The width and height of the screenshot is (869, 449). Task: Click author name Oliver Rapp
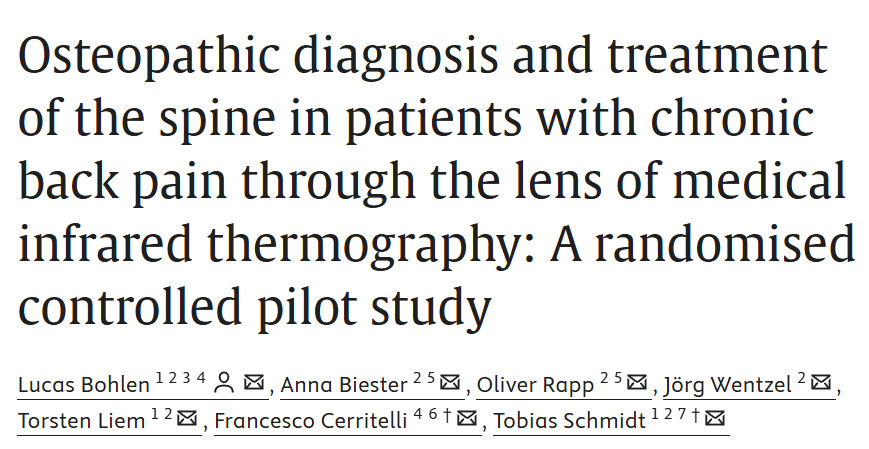click(535, 385)
